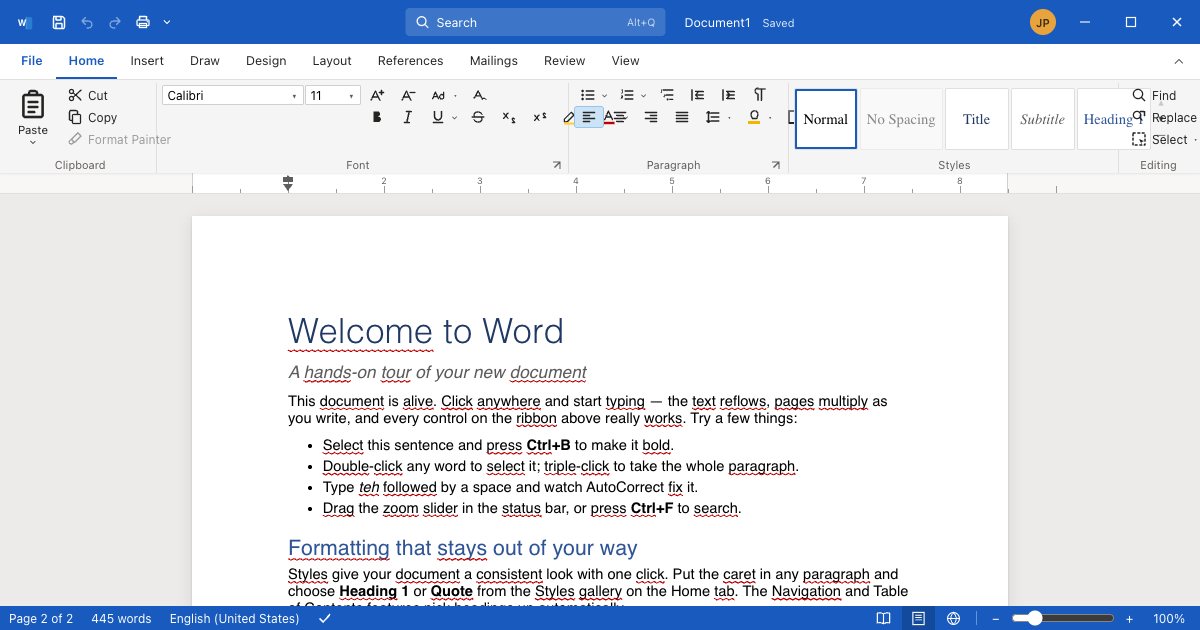This screenshot has height=630, width=1200.
Task: Justify paragraph text
Action: point(682,117)
